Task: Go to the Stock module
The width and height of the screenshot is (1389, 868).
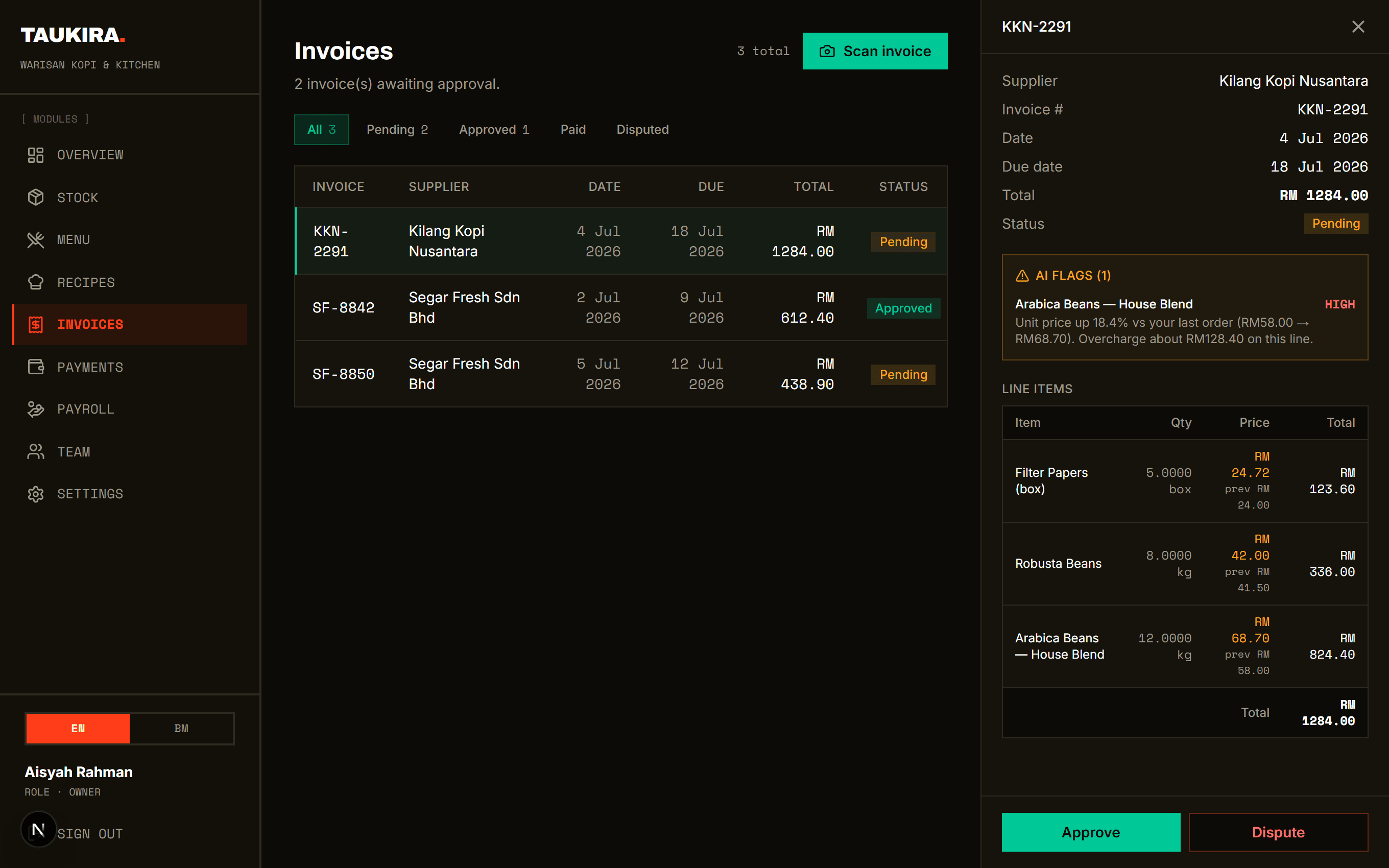Action: point(130,198)
